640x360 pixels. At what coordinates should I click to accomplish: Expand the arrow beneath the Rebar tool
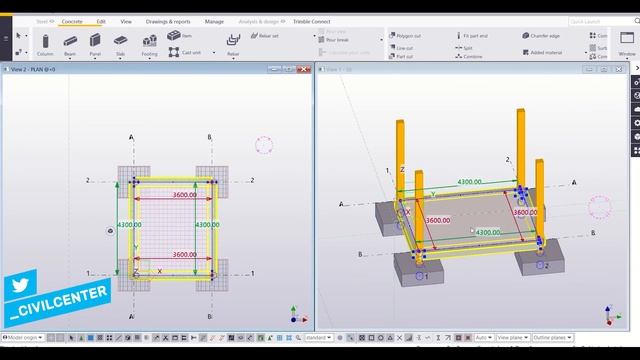pyautogui.click(x=233, y=59)
